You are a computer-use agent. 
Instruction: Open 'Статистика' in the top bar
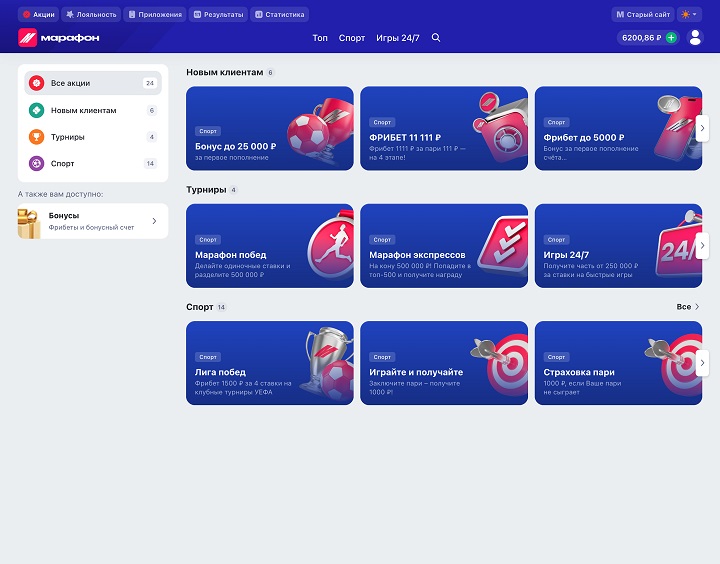(280, 15)
